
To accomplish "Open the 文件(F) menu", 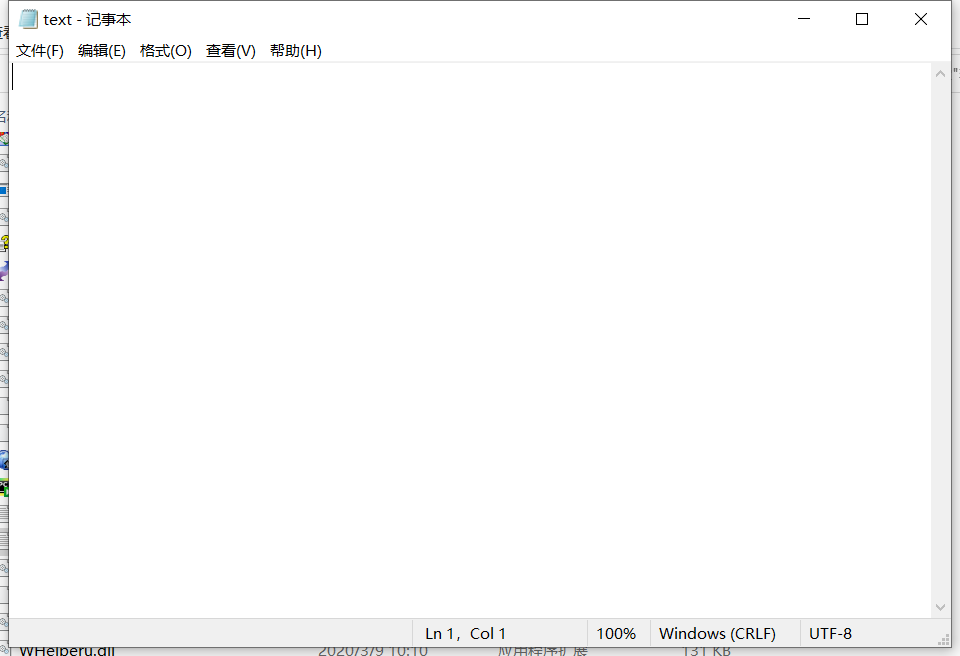I will click(x=40, y=51).
